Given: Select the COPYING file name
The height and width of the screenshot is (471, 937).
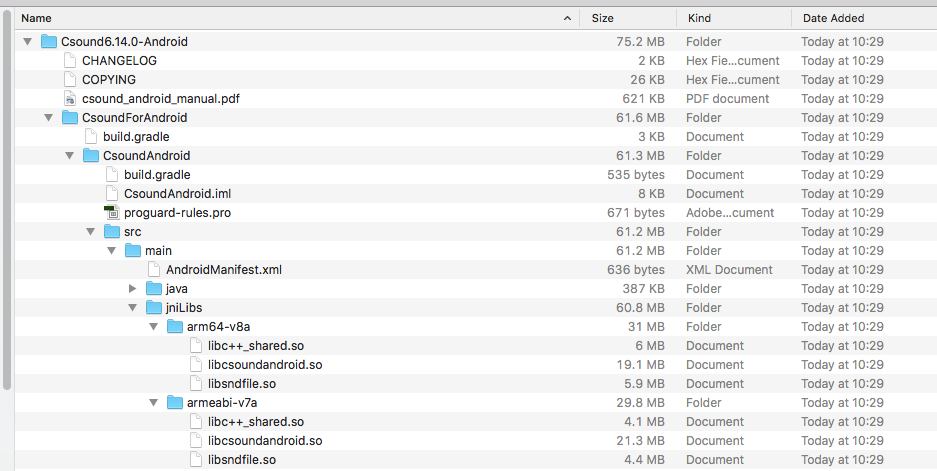Looking at the screenshot, I should [x=109, y=79].
